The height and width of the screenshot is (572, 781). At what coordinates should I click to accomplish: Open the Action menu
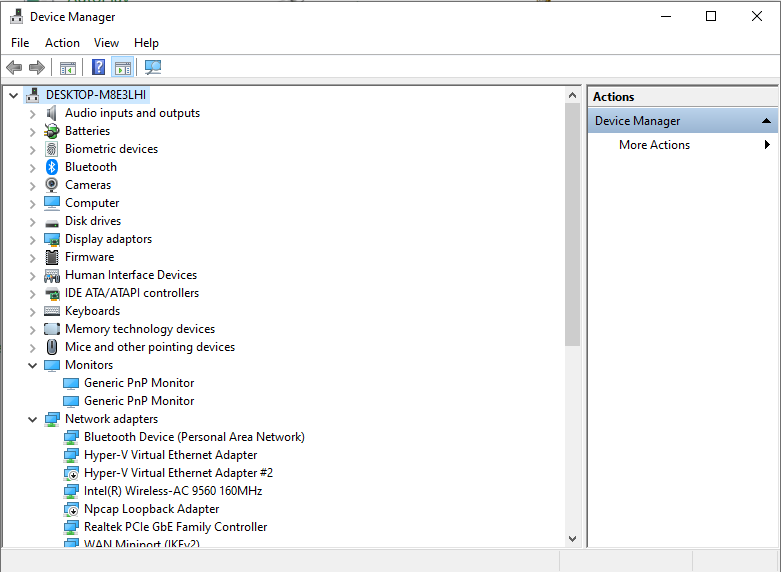point(62,43)
